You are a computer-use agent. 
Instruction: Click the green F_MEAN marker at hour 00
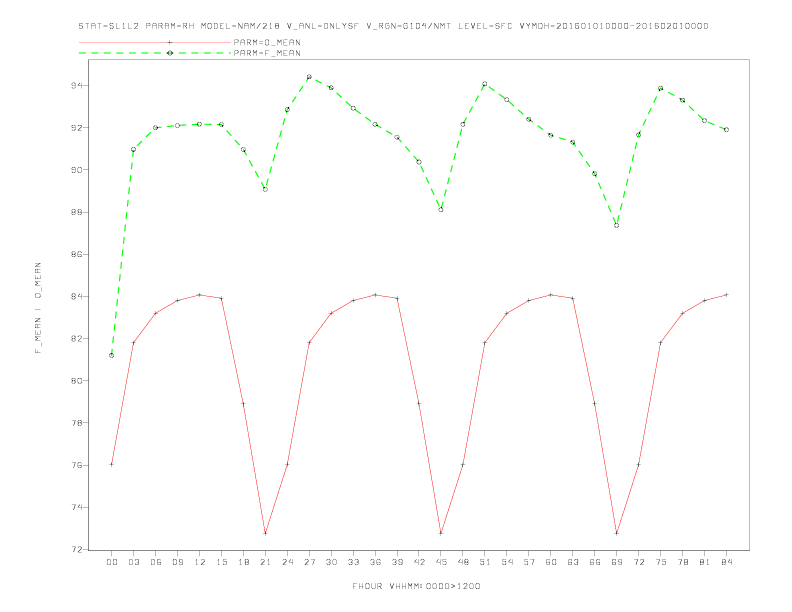click(x=112, y=355)
